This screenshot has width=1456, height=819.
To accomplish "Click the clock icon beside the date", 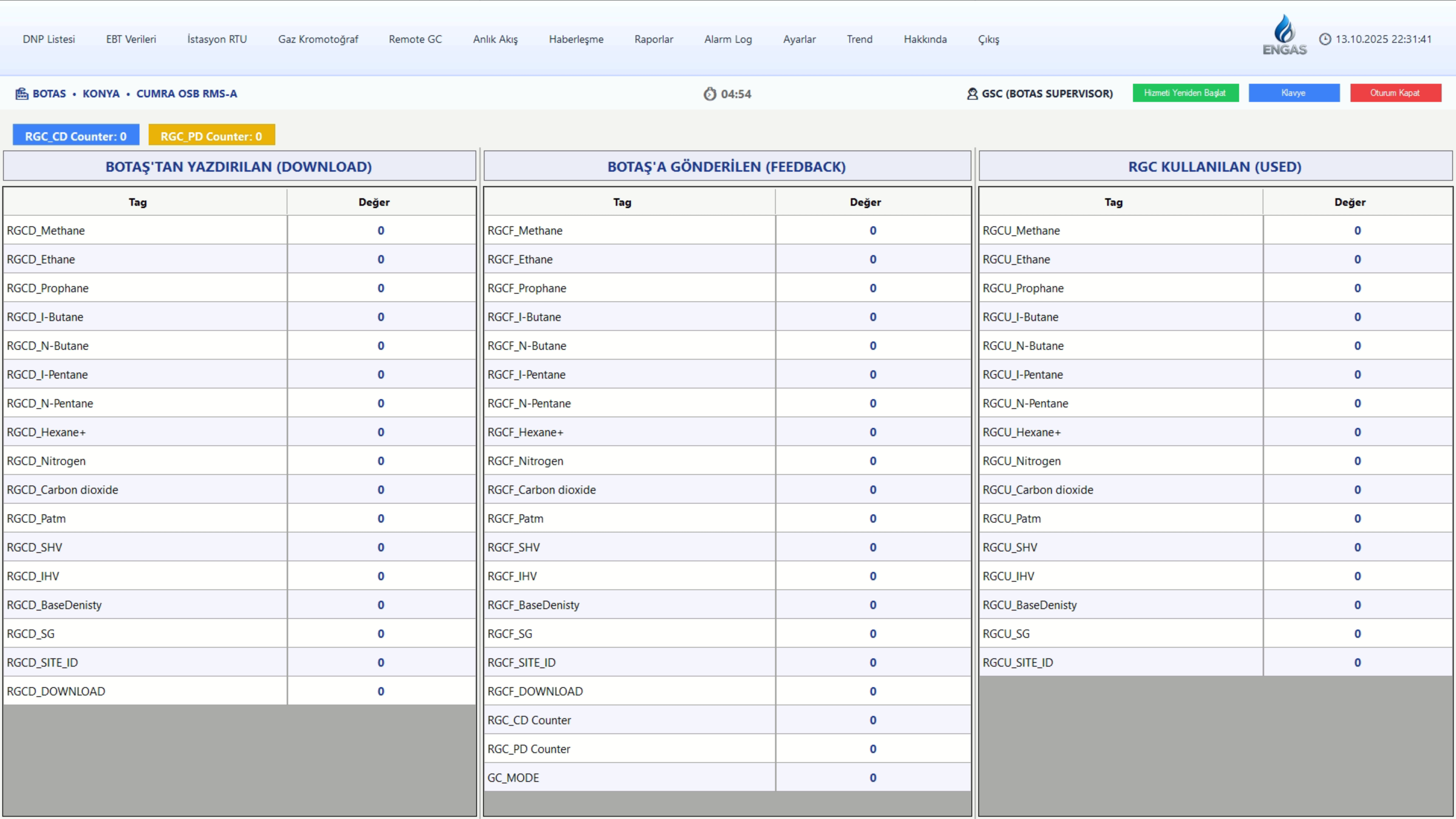I will [1325, 39].
